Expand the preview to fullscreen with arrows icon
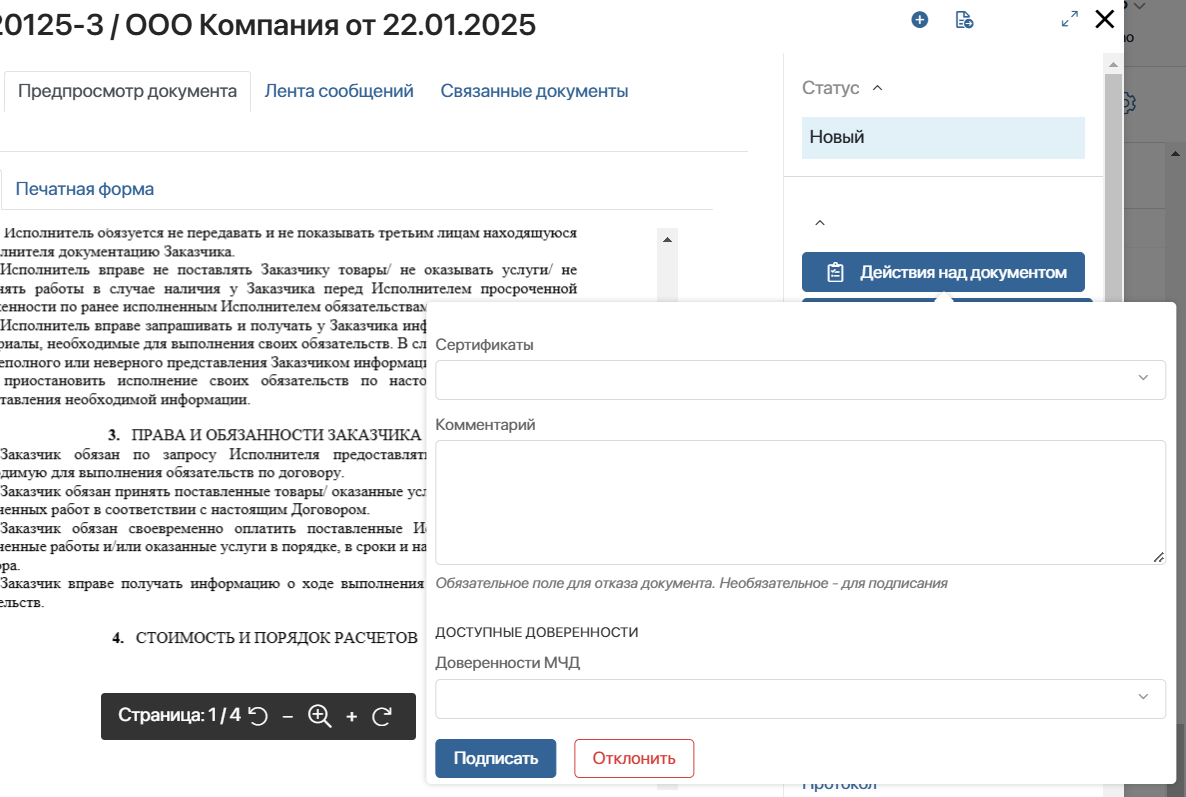 pyautogui.click(x=1069, y=17)
